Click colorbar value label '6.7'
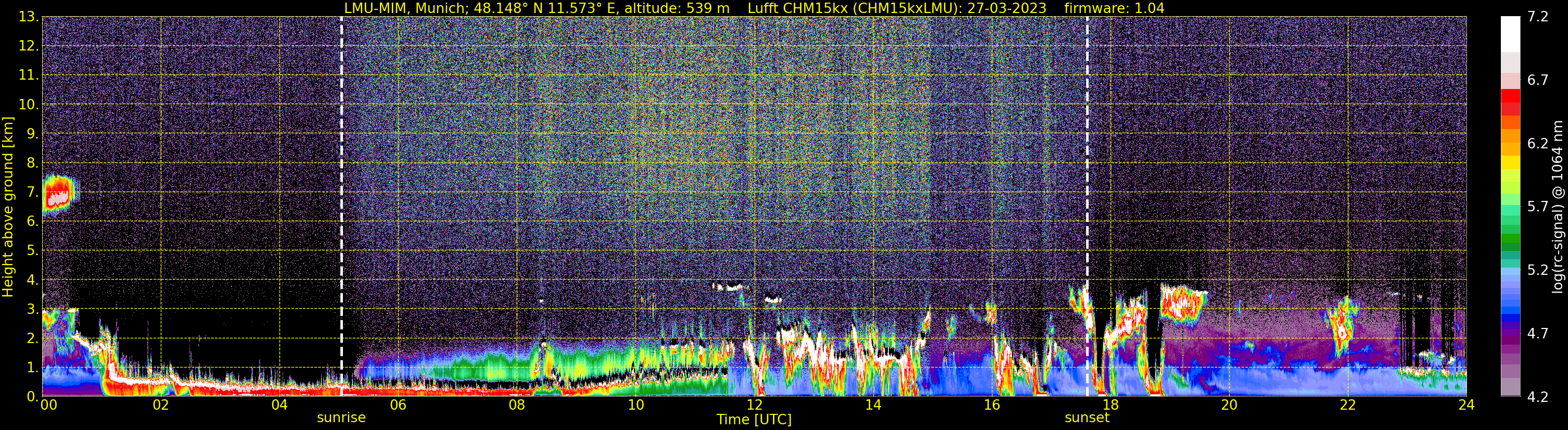 1538,80
